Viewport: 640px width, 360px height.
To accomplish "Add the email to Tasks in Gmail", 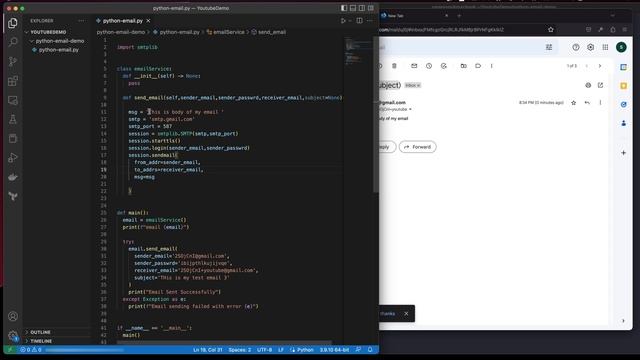I will click(x=444, y=66).
